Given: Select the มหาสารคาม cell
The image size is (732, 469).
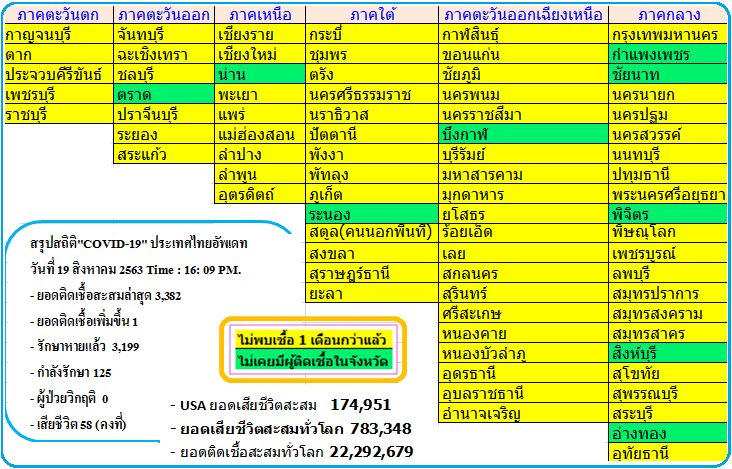Looking at the screenshot, I should (x=523, y=174).
